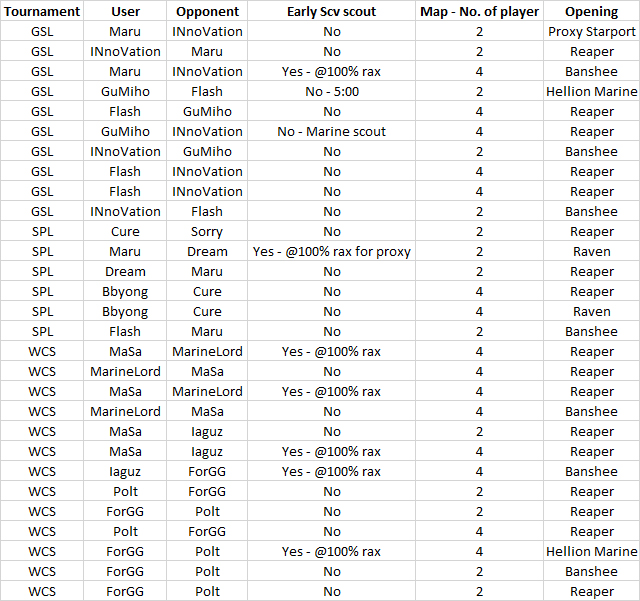Click Dream in the User column
This screenshot has height=601, width=640.
coord(125,271)
